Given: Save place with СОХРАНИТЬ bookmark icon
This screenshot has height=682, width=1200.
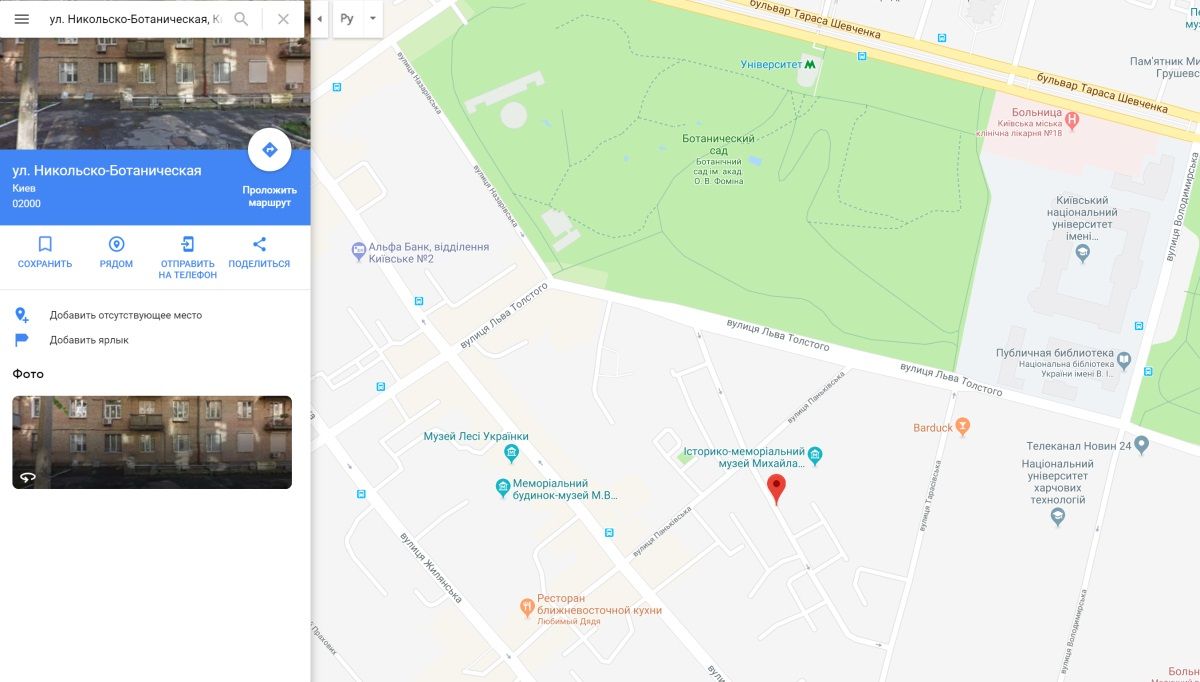Looking at the screenshot, I should click(45, 252).
